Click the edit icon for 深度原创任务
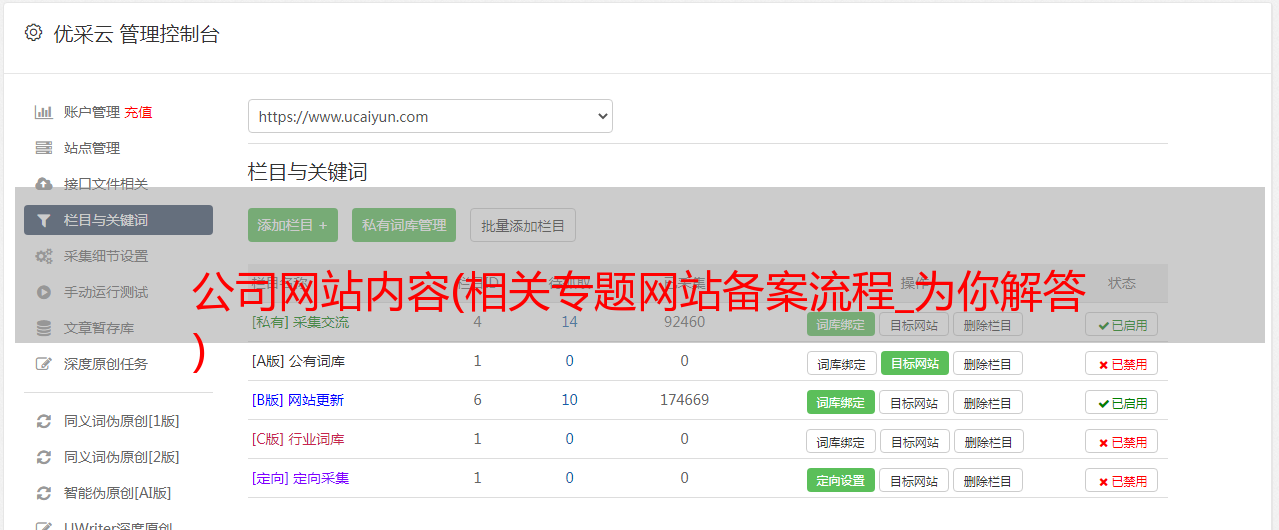1279x530 pixels. pos(44,364)
